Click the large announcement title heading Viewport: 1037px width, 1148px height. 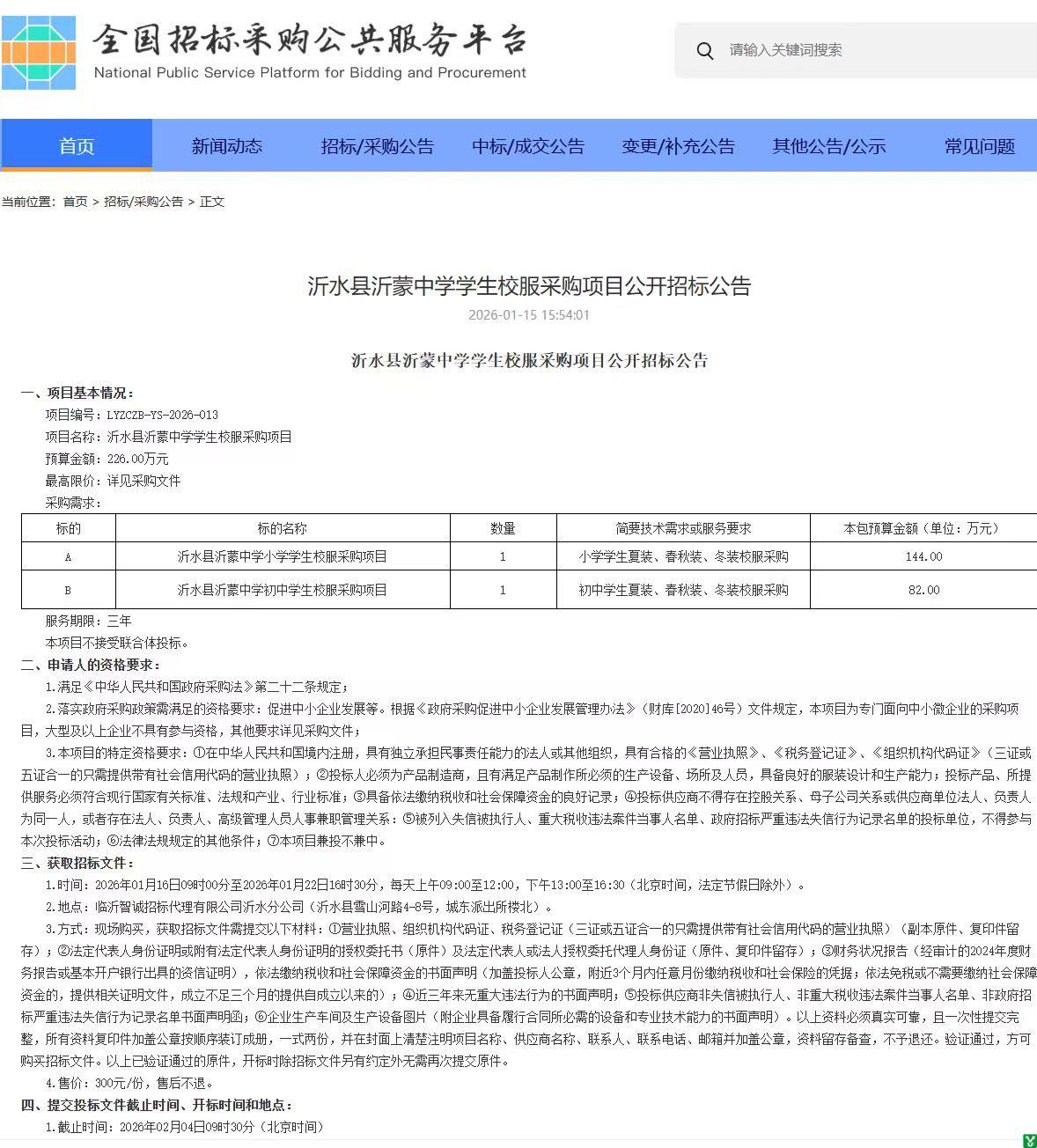[529, 286]
